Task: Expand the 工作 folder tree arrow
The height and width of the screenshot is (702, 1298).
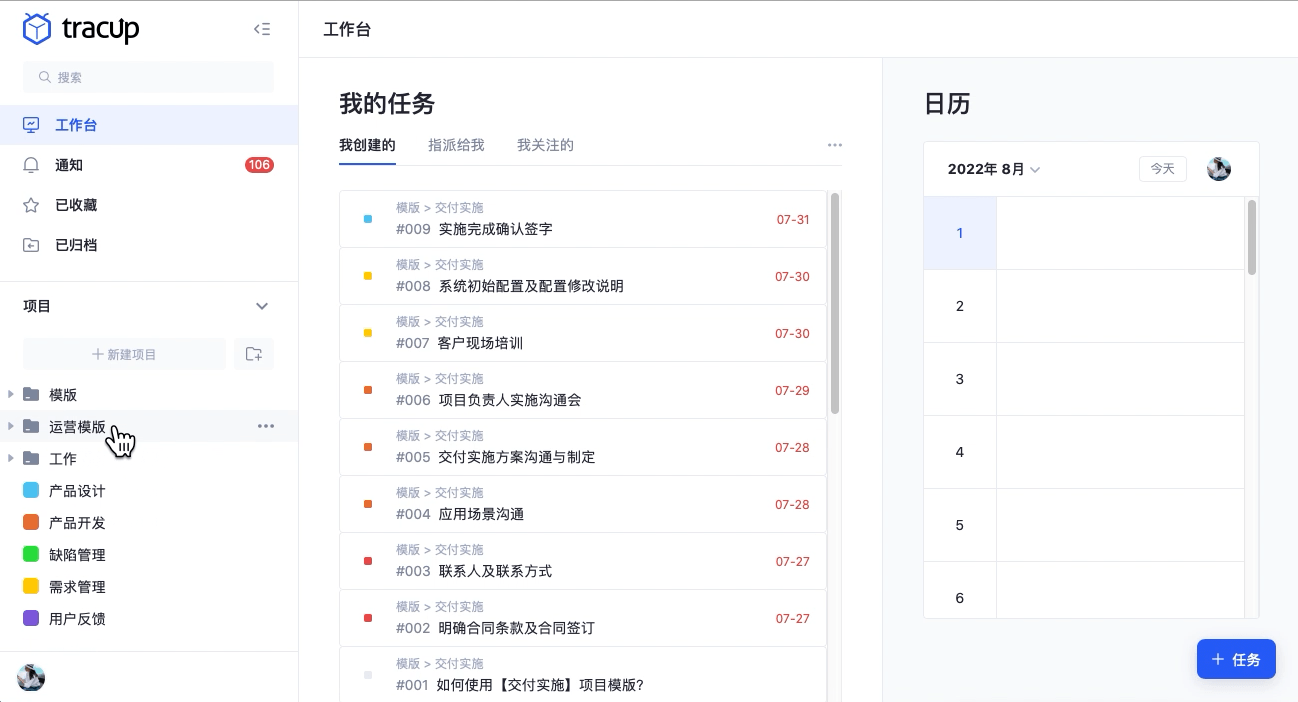Action: pos(11,458)
